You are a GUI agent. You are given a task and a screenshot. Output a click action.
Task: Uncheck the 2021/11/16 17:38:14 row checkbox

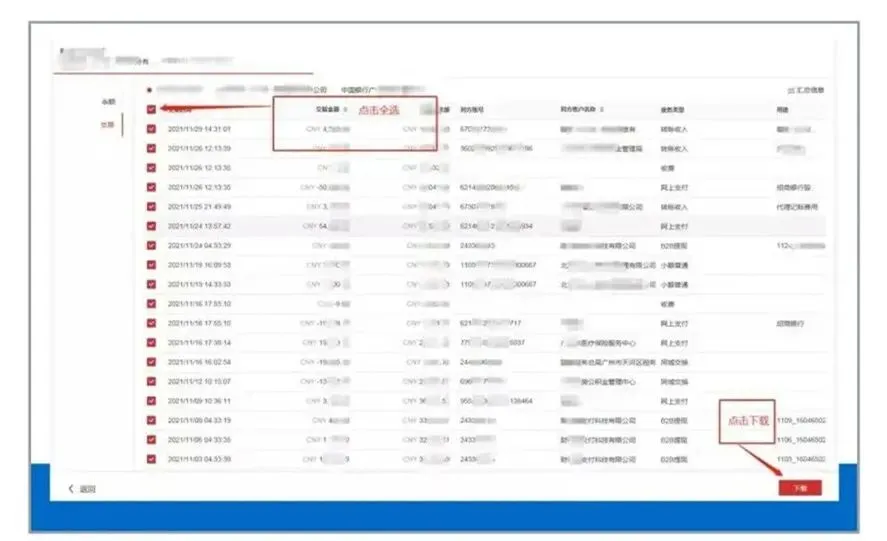151,342
